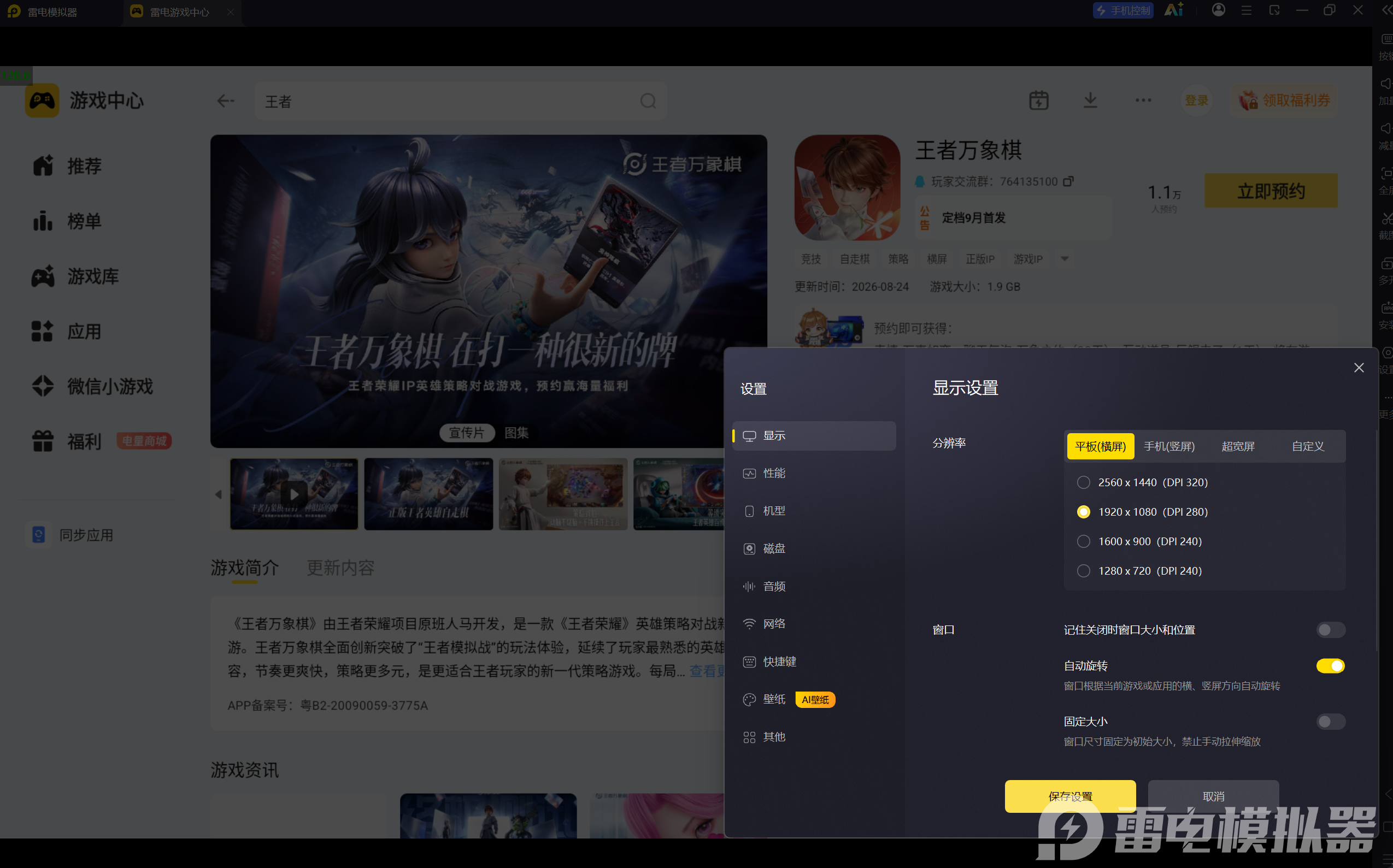Viewport: 1393px width, 868px height.
Task: Select the 自定义 resolution tab
Action: click(x=1307, y=446)
